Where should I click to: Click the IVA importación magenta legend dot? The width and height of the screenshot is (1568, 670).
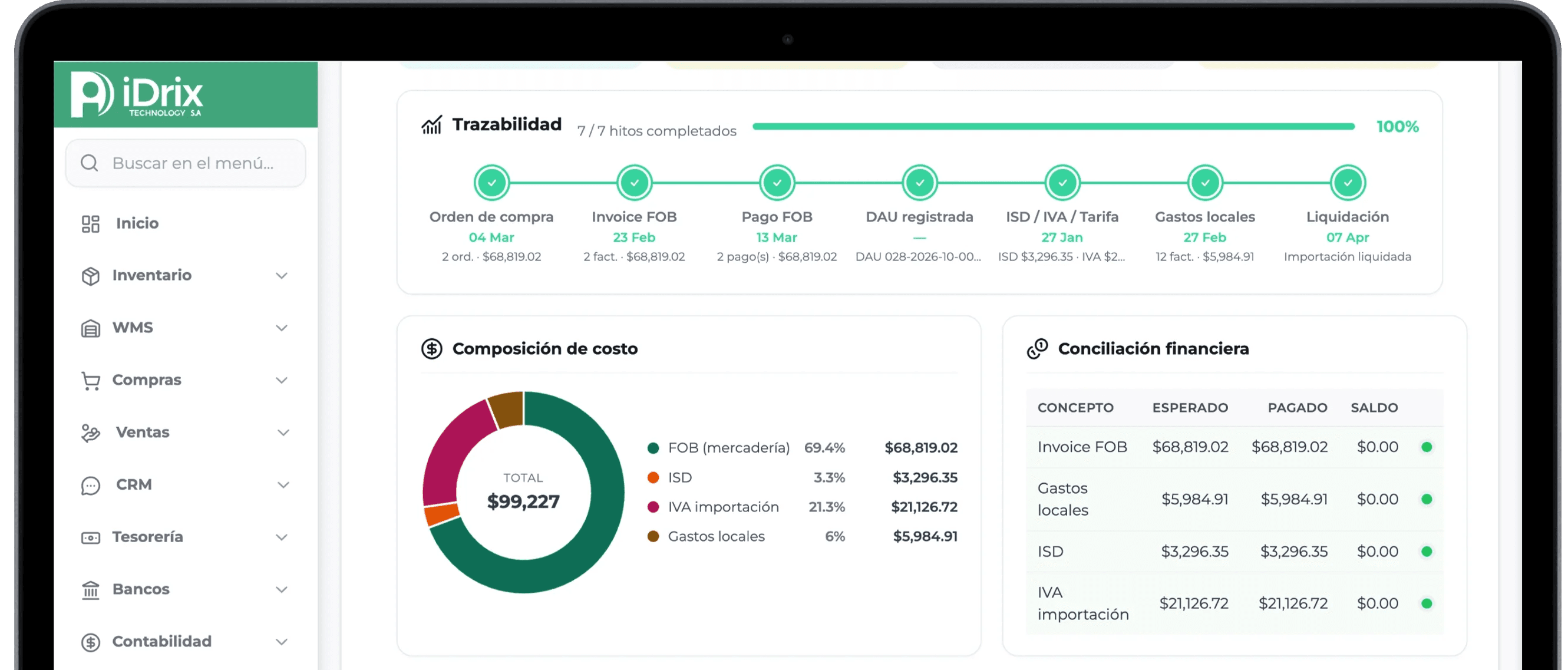[653, 507]
